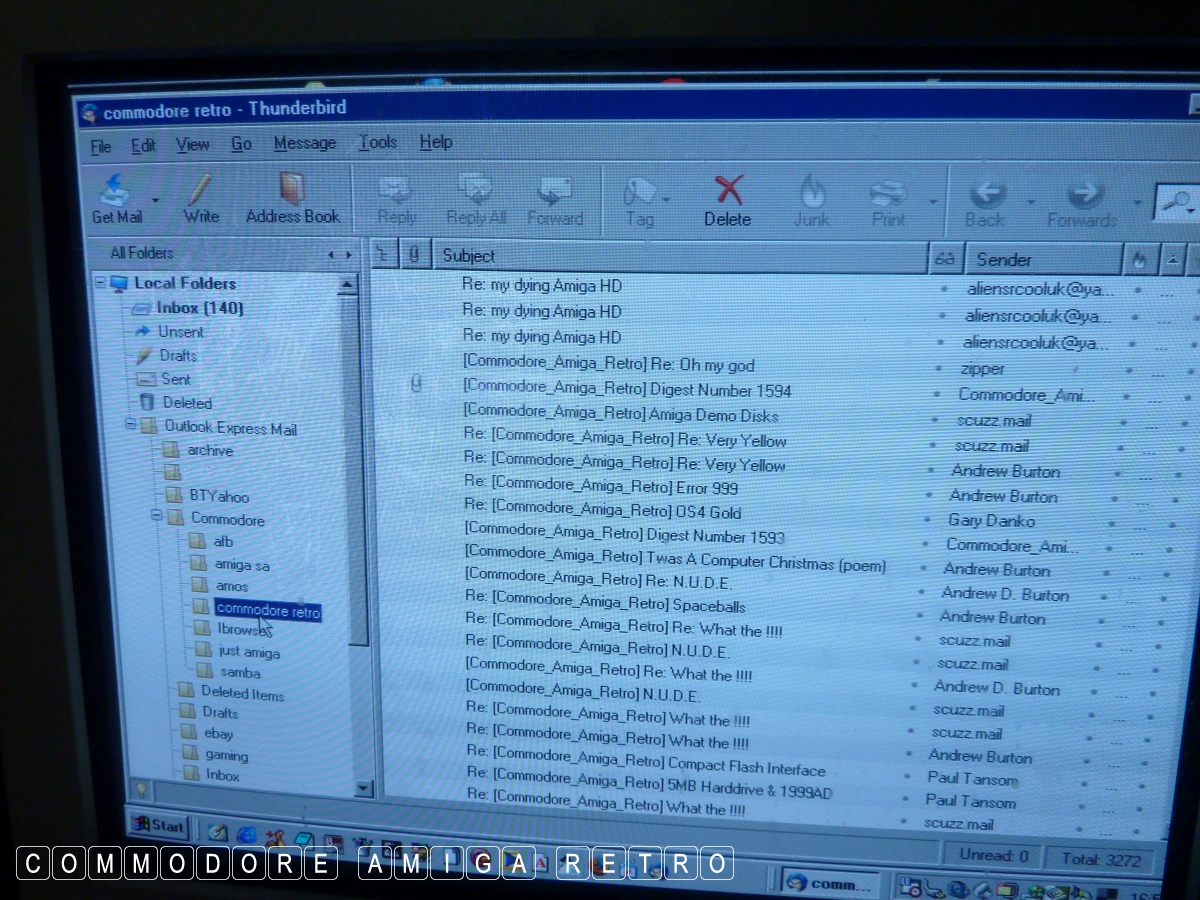Image resolution: width=1200 pixels, height=900 pixels.
Task: Click the read-status glasses column header
Action: tap(944, 259)
